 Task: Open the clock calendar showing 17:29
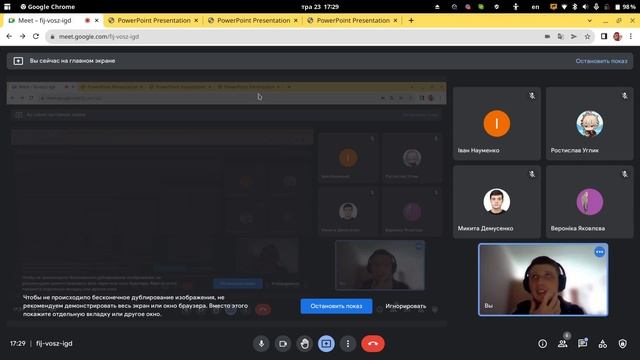320,7
